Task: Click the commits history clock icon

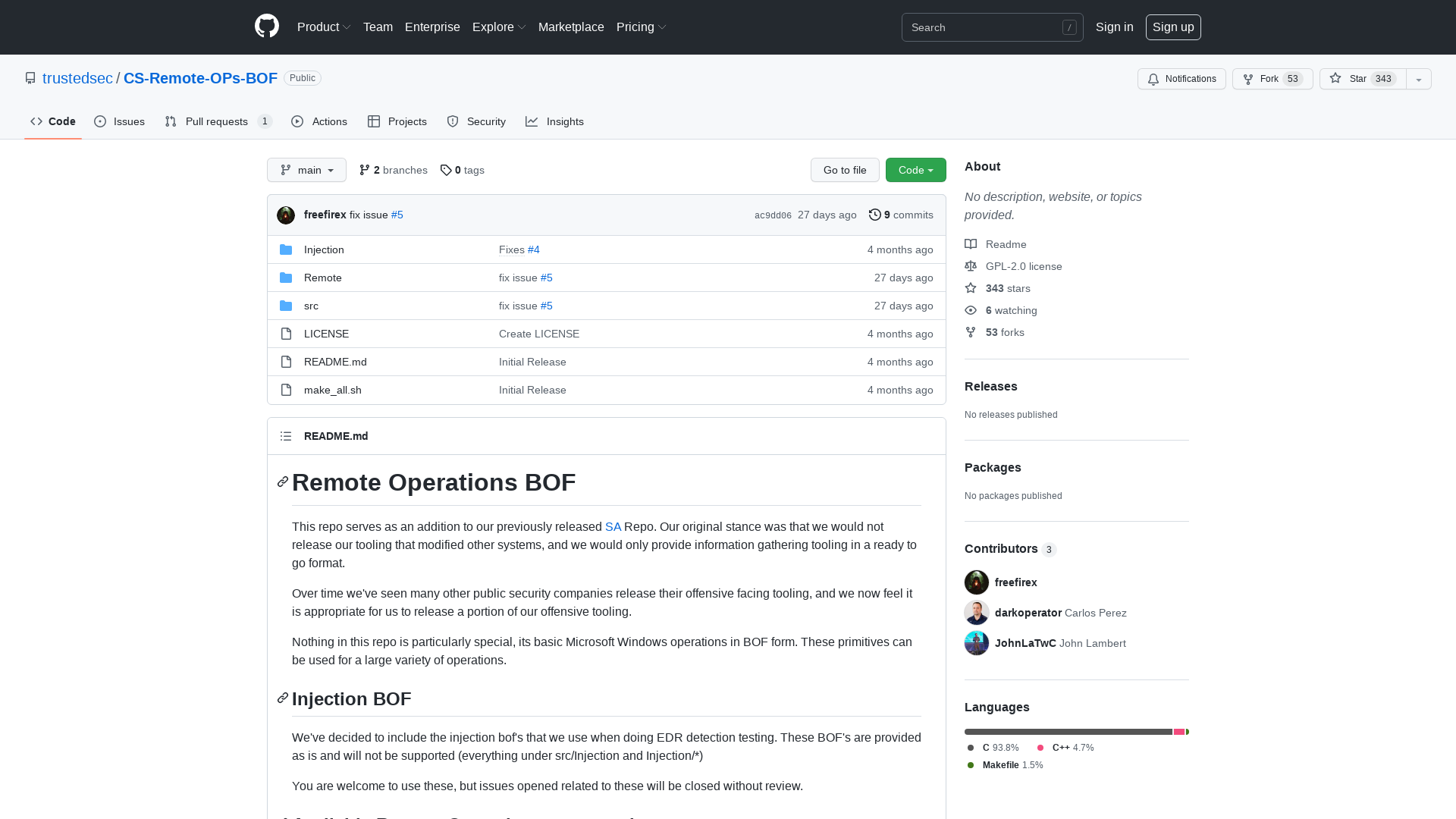Action: pyautogui.click(x=874, y=215)
